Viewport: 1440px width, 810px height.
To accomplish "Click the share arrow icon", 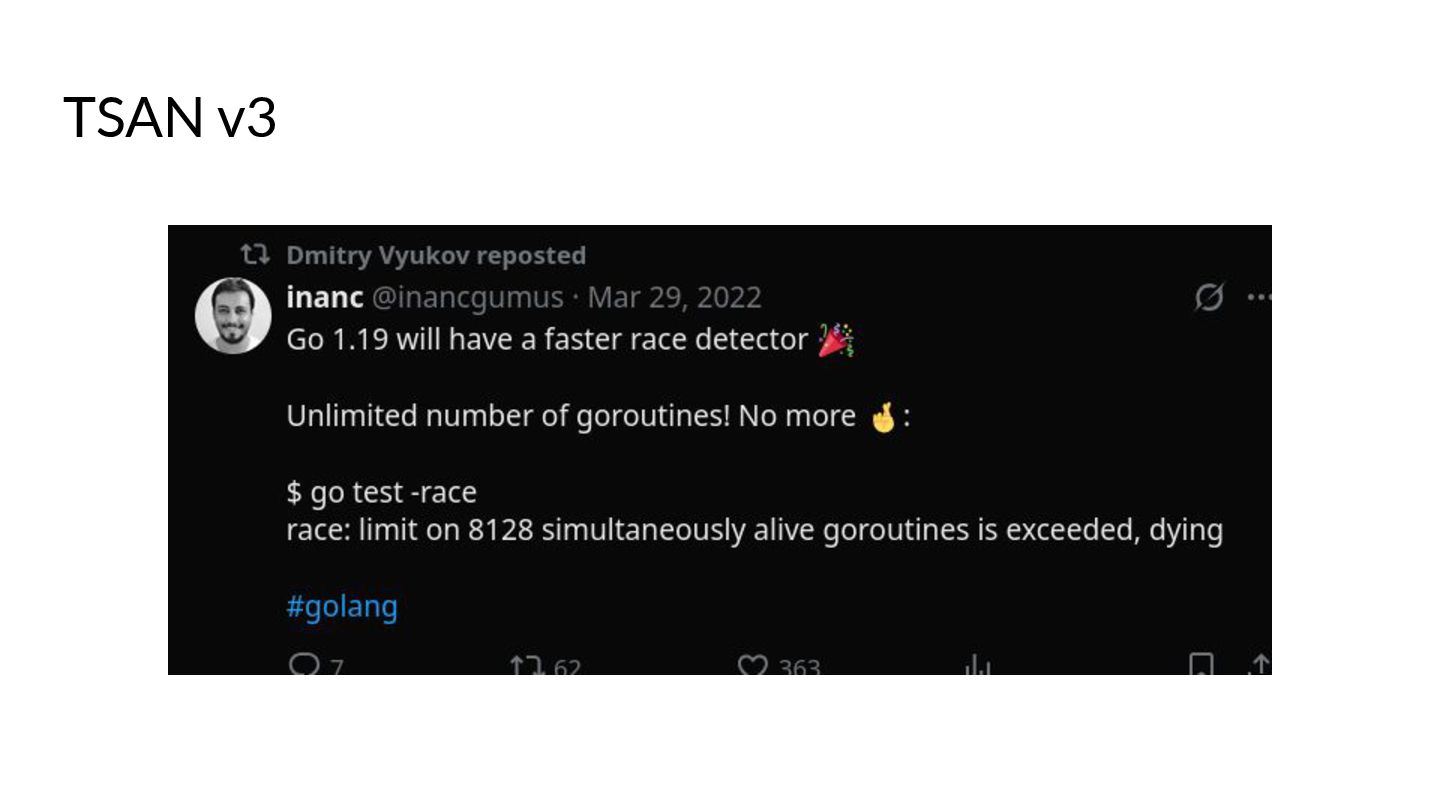I will [1260, 665].
